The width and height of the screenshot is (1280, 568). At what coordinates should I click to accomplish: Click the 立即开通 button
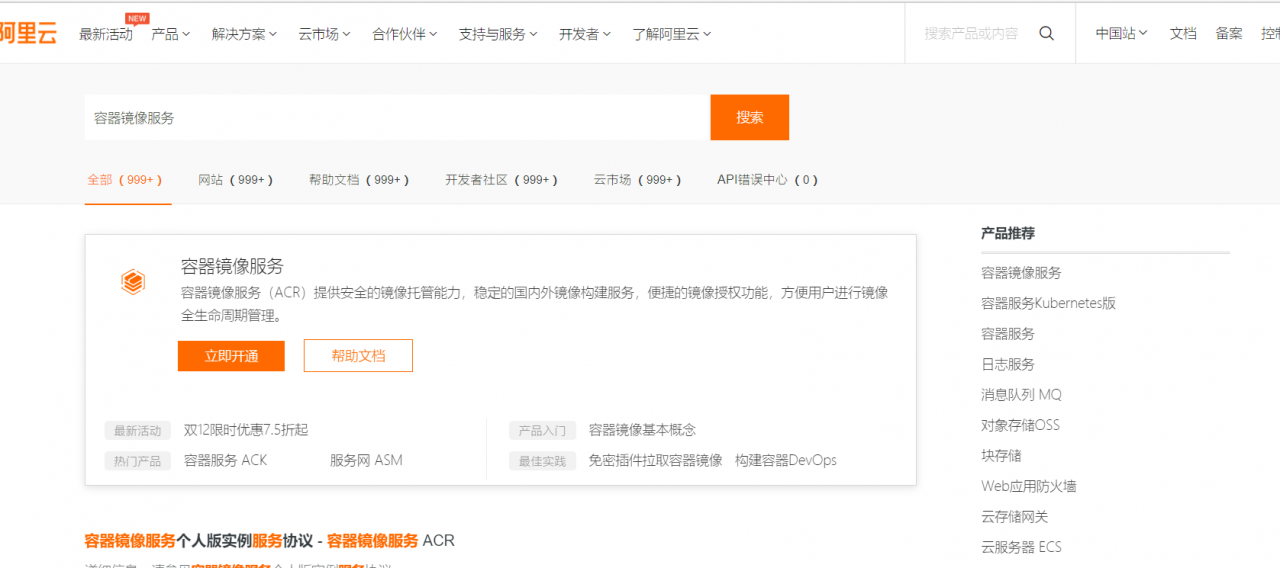coord(231,356)
